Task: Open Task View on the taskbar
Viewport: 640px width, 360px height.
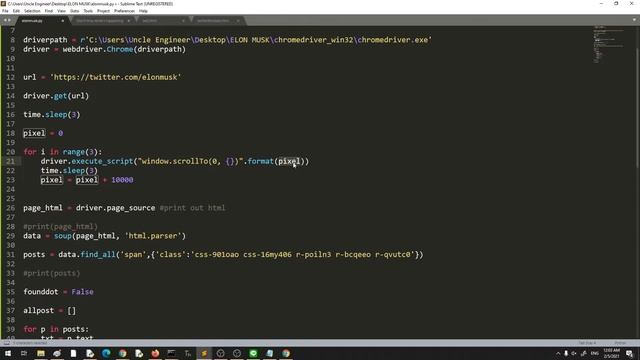Action: coord(24,353)
